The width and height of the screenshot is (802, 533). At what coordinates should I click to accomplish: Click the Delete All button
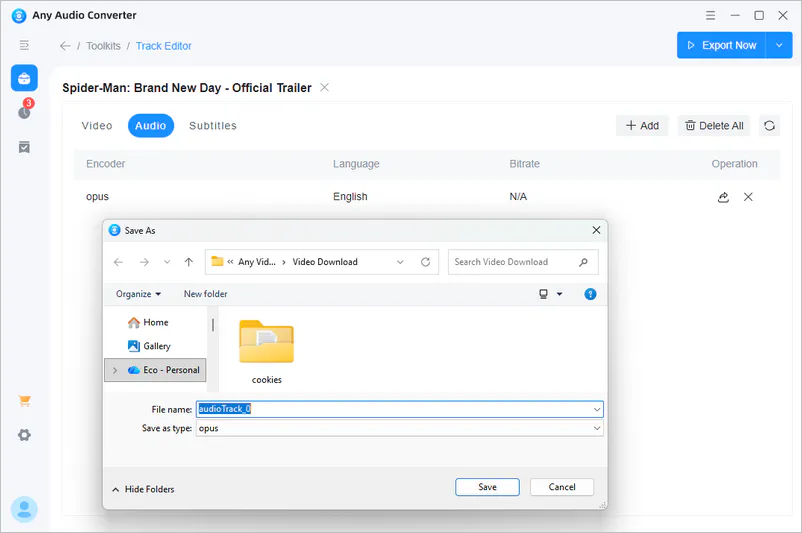[x=714, y=126]
